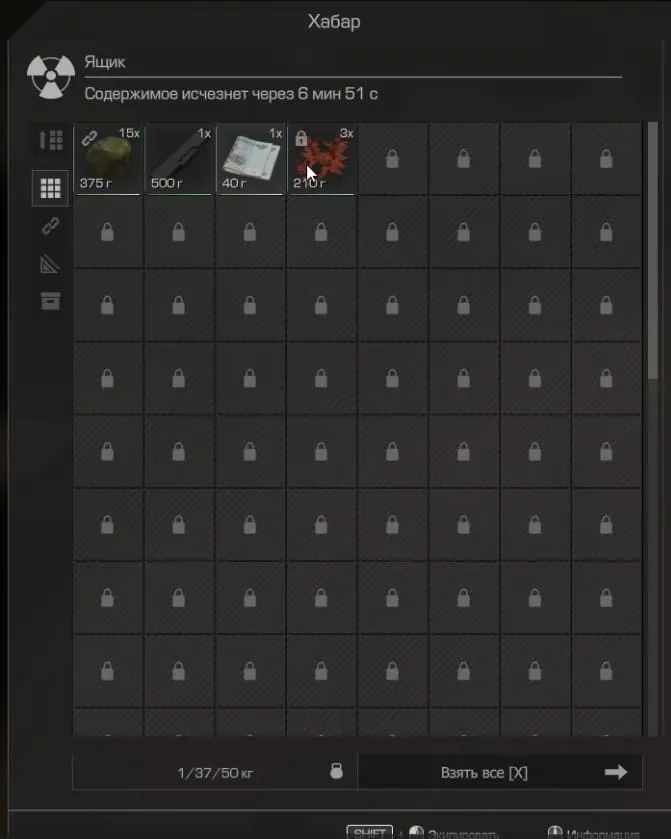671x839 pixels.
Task: Click the first locked slot after red item
Action: point(392,159)
